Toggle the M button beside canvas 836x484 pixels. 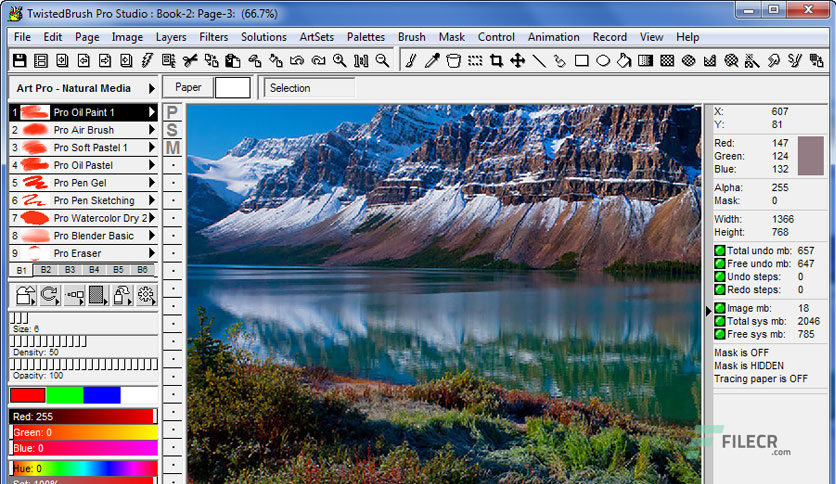[x=172, y=148]
